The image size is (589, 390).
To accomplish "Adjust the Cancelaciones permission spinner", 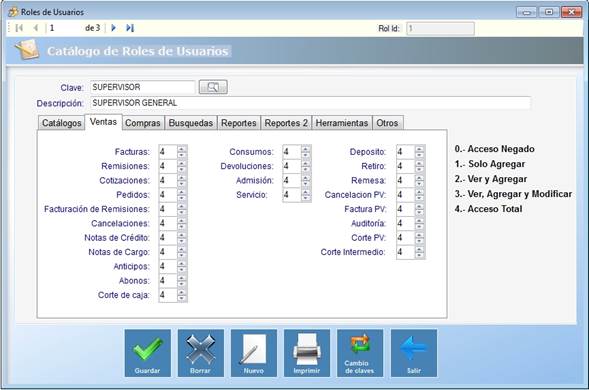I will [173, 223].
